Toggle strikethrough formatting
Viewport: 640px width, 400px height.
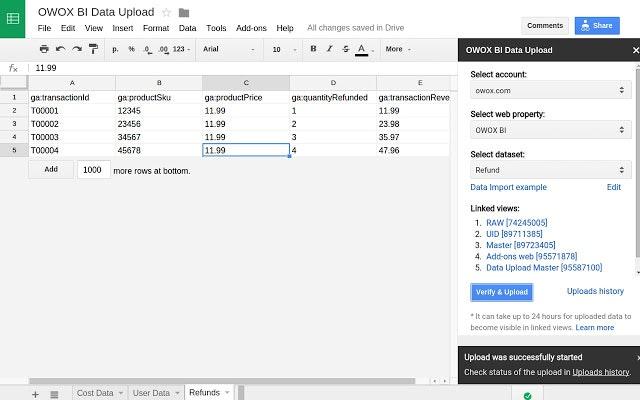pyautogui.click(x=346, y=49)
